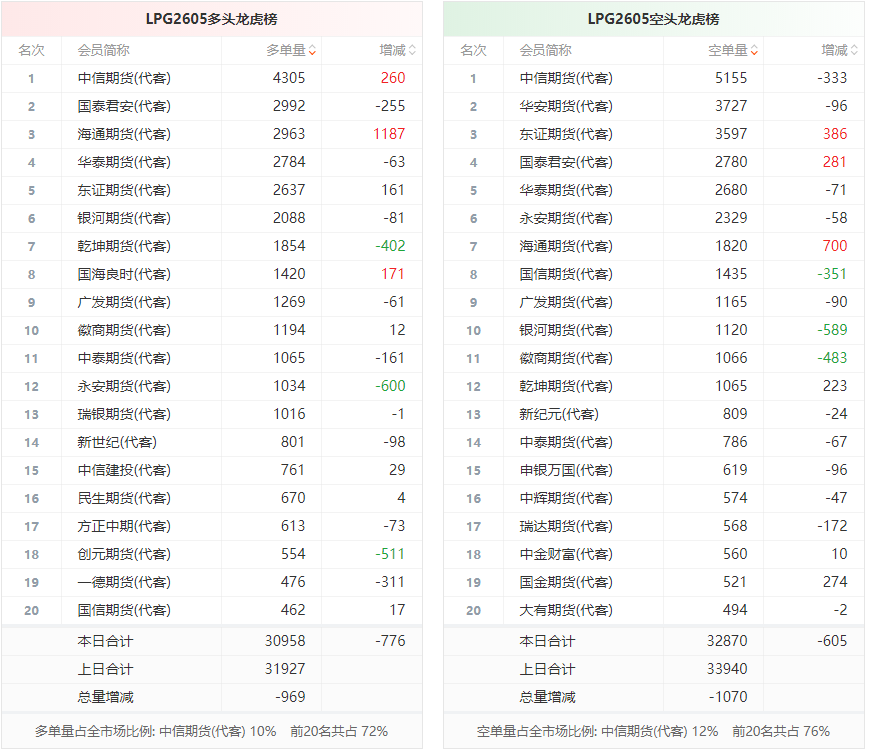Sort long table by 增减 arrows
The width and height of the screenshot is (872, 752).
pyautogui.click(x=413, y=51)
